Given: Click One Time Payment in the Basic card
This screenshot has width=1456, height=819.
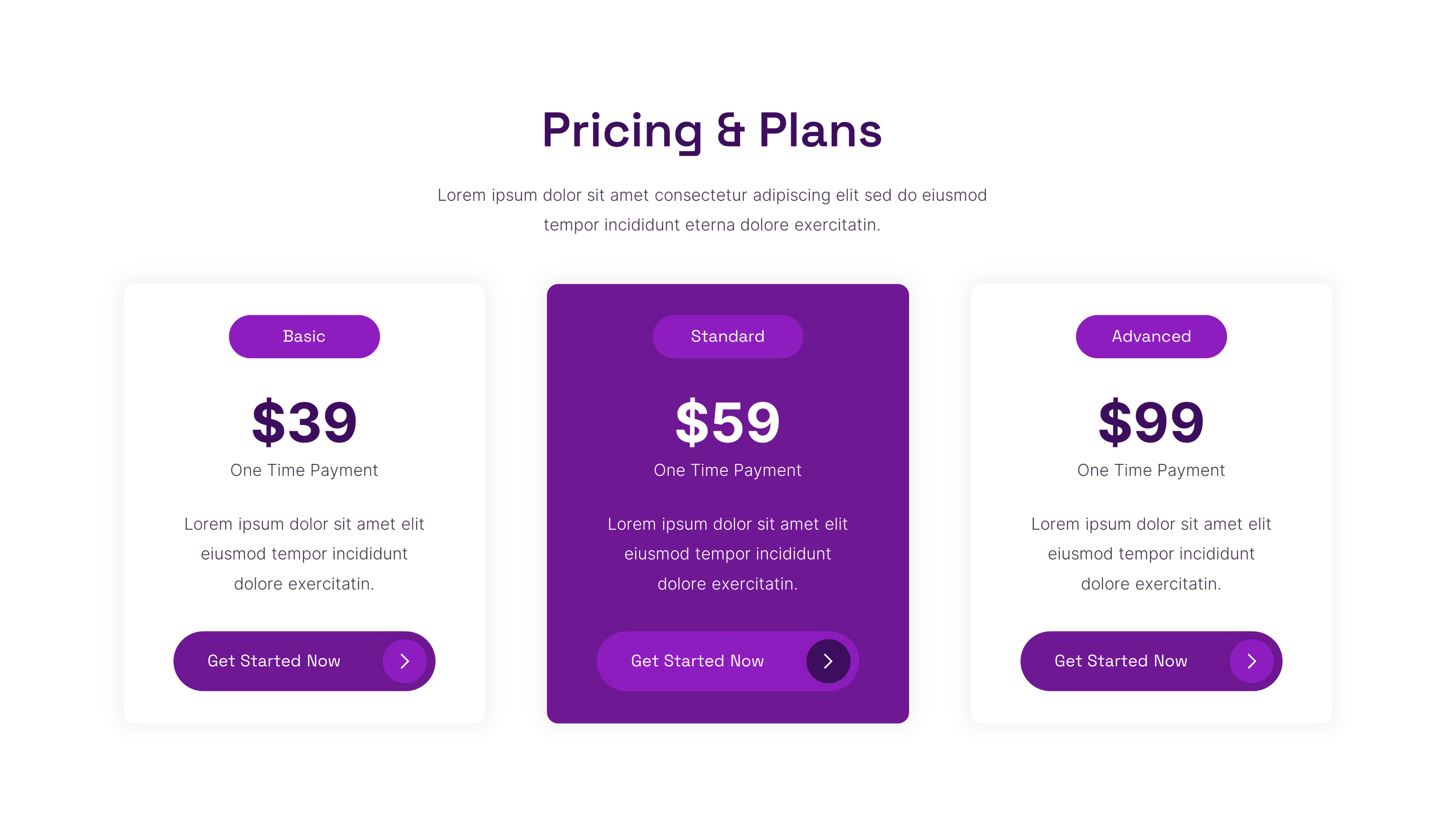Looking at the screenshot, I should (x=304, y=470).
